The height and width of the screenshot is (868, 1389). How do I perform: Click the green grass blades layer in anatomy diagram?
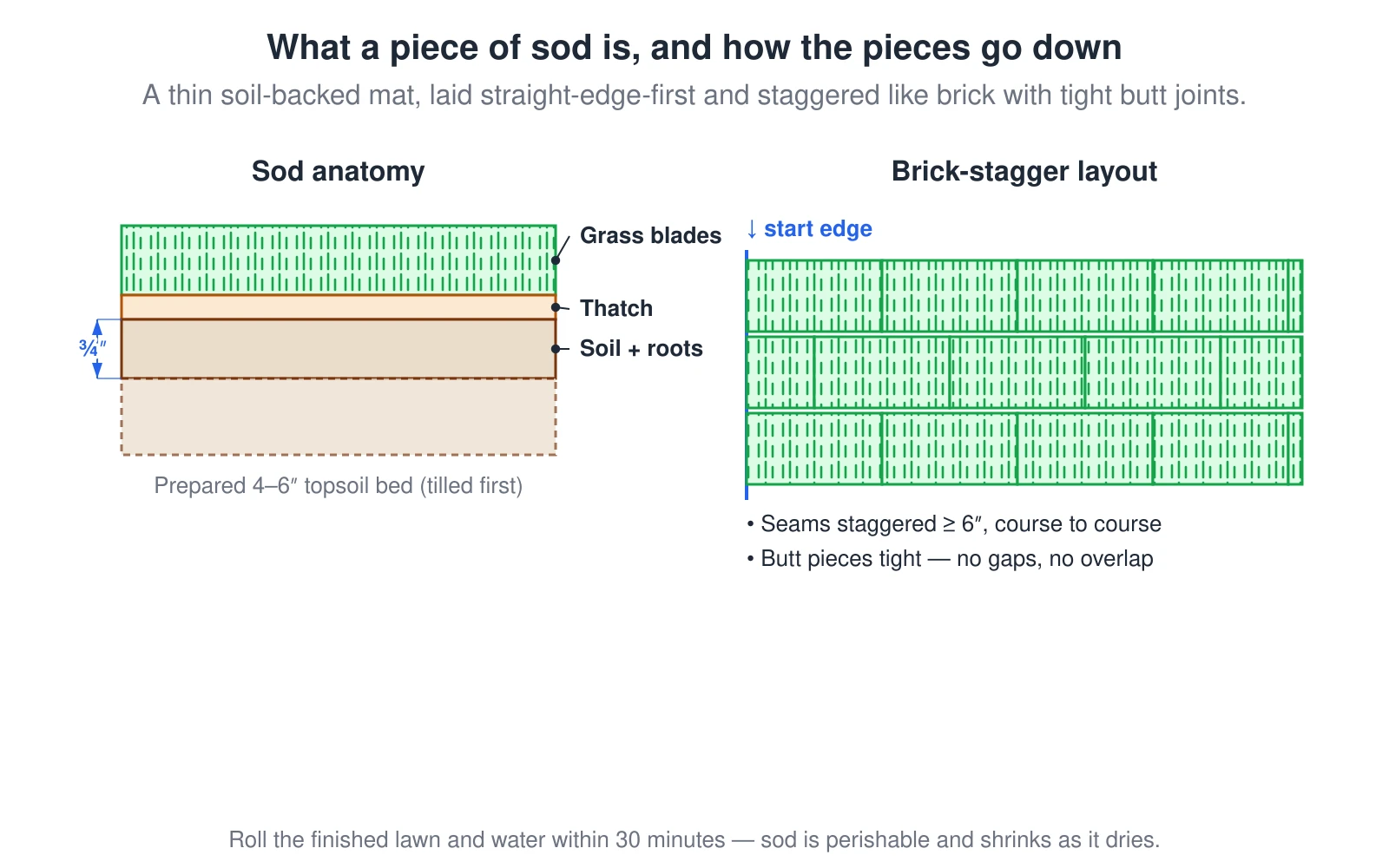tap(339, 260)
